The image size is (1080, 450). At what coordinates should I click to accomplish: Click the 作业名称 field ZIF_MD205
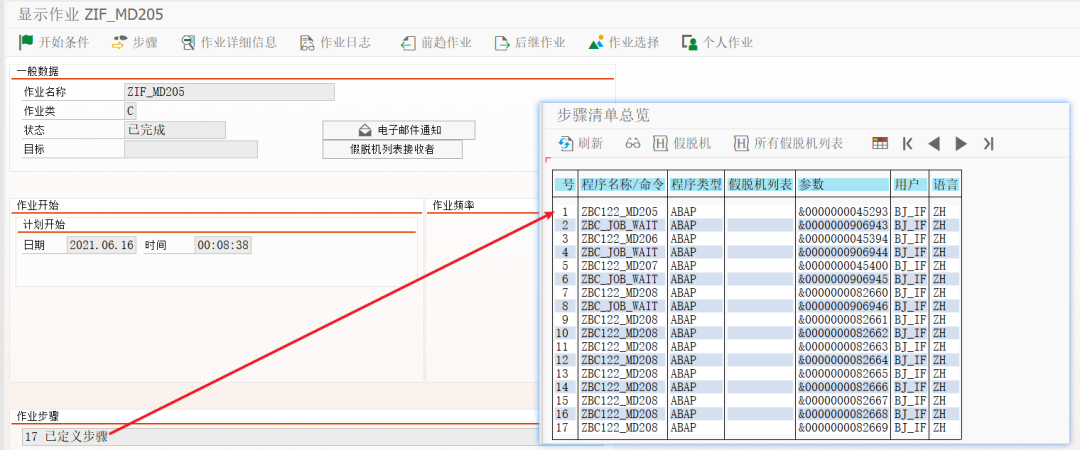[229, 92]
